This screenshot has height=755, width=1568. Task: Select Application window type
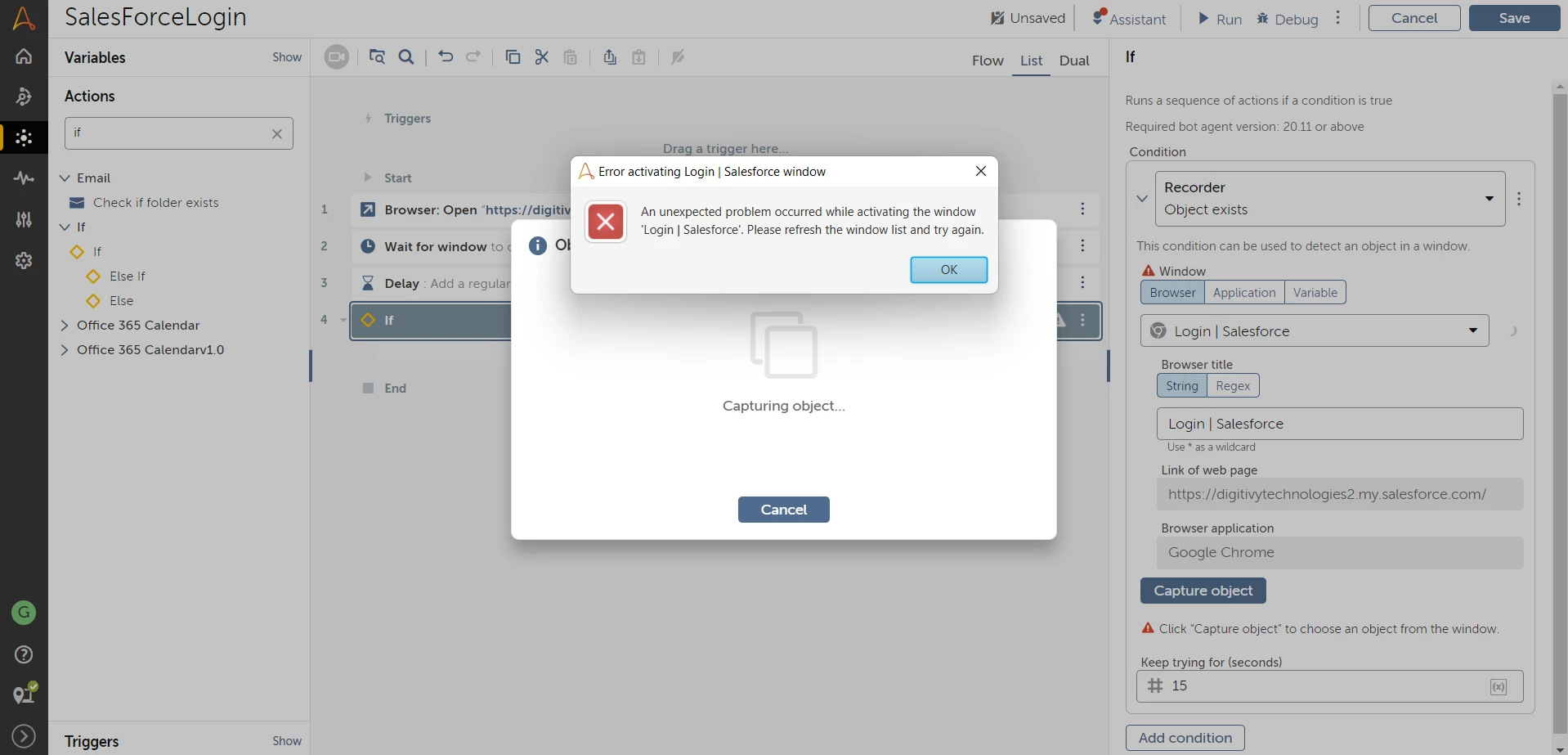[x=1244, y=293]
